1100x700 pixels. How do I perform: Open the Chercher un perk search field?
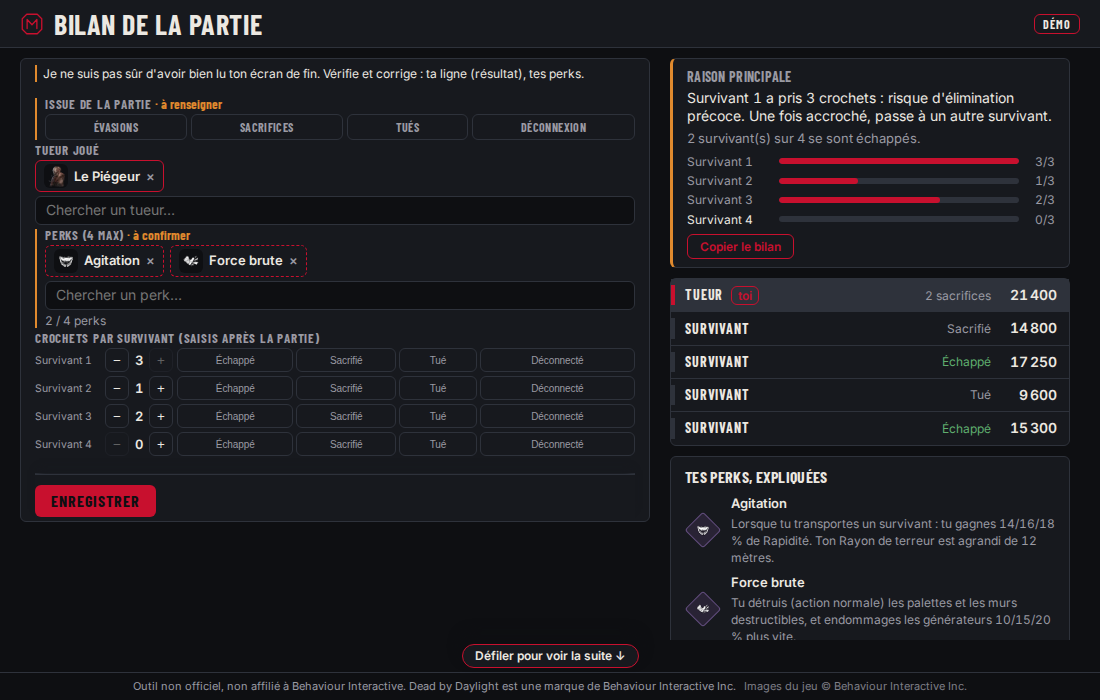click(340, 295)
